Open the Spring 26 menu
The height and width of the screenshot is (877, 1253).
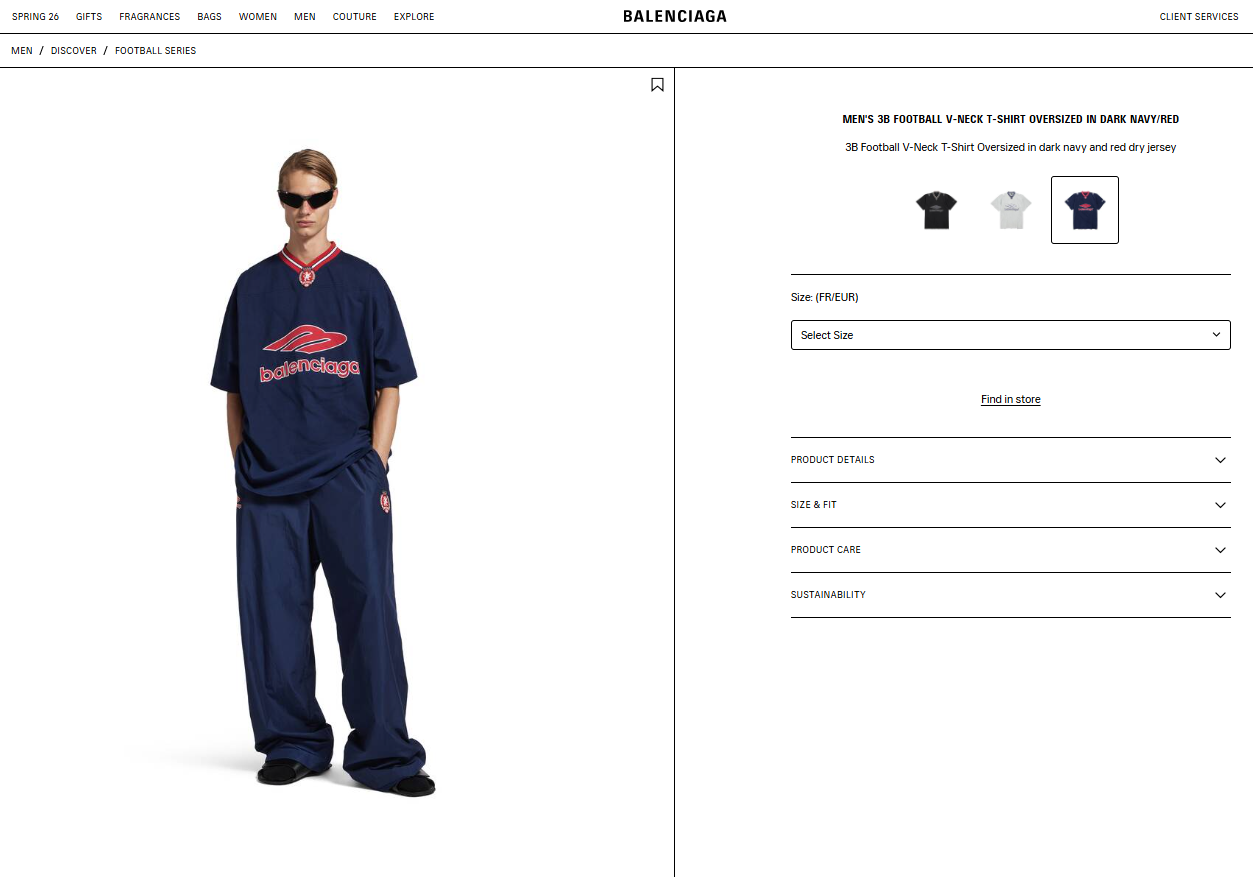(35, 17)
